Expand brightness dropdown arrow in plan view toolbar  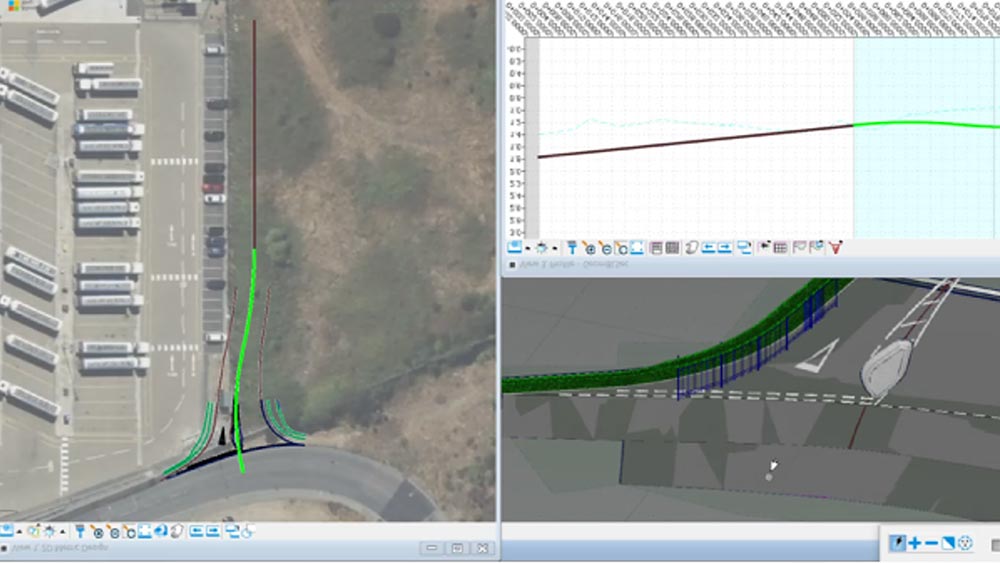[x=62, y=532]
